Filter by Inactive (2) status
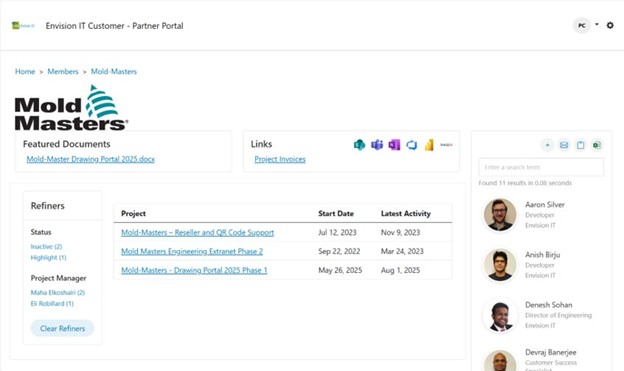This screenshot has width=624, height=371. click(x=46, y=247)
